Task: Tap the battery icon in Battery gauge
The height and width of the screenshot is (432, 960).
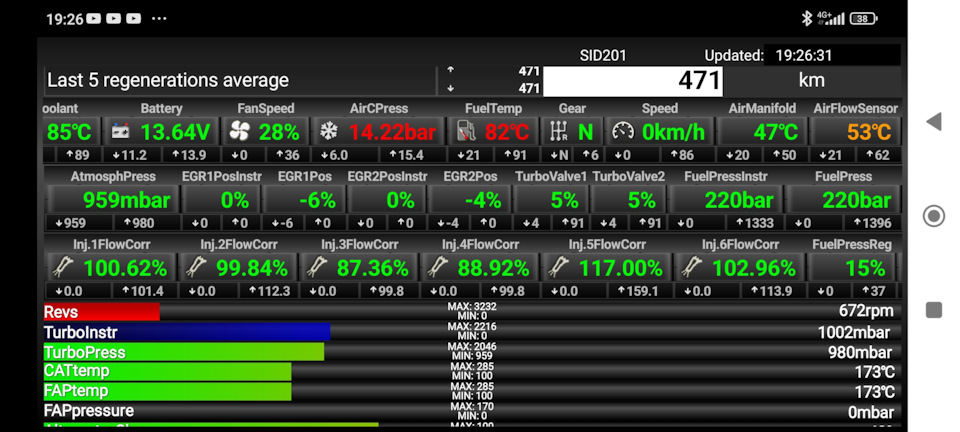Action: point(121,132)
